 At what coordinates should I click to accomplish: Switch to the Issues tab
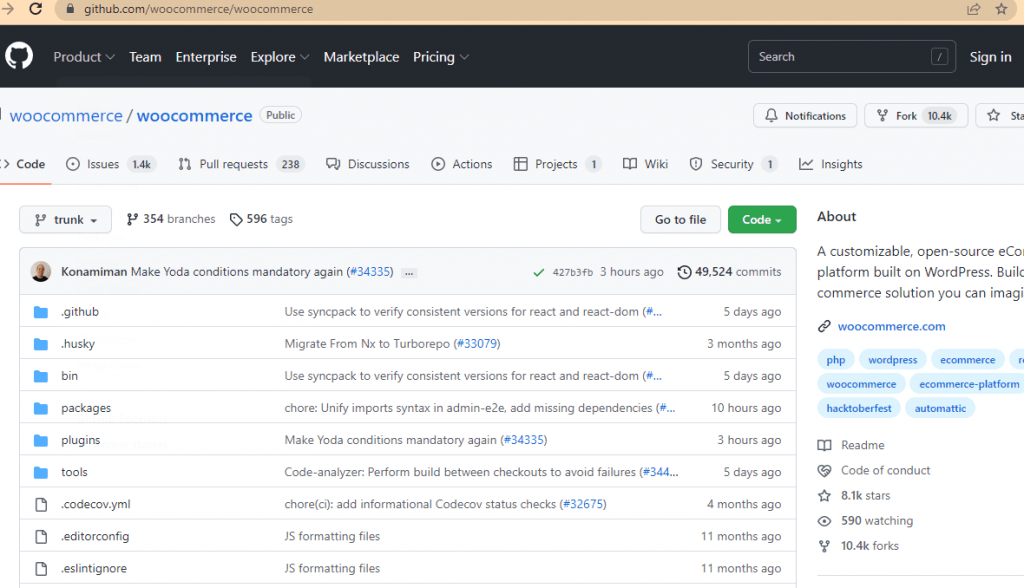(110, 164)
